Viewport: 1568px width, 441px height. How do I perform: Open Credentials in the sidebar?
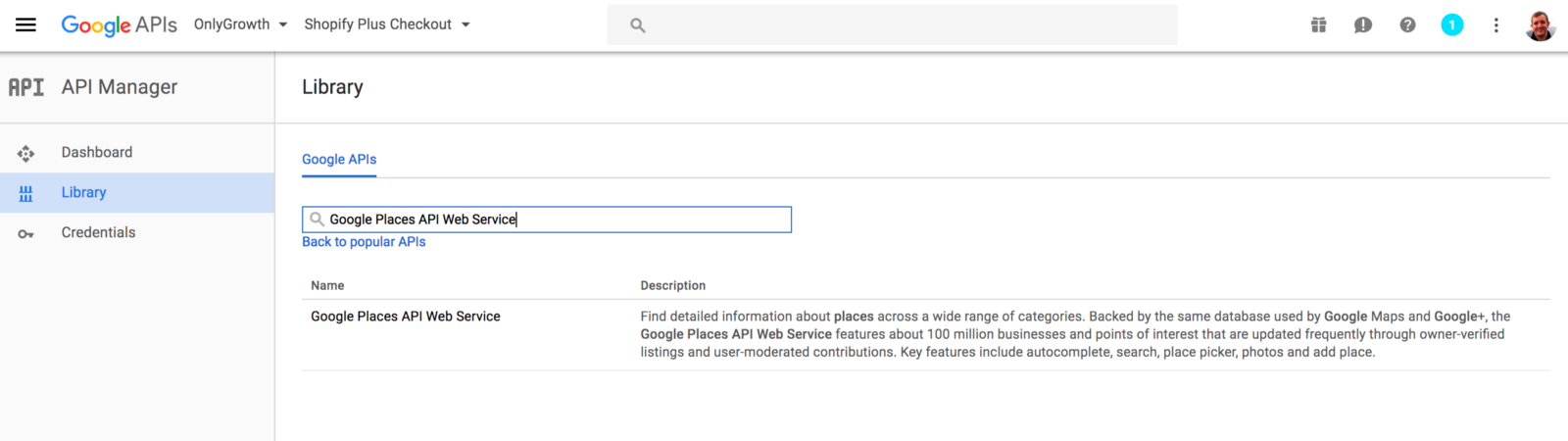[x=98, y=232]
